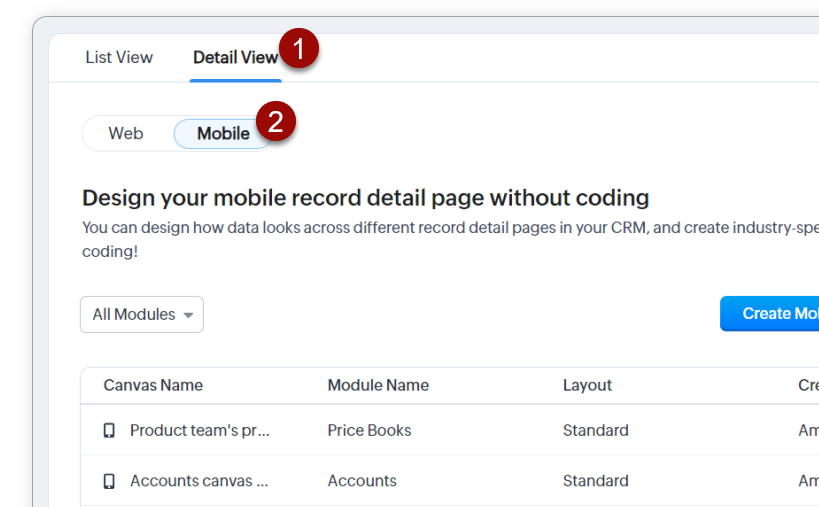The height and width of the screenshot is (507, 819).
Task: Click the Canvas Name column header
Action: (153, 385)
